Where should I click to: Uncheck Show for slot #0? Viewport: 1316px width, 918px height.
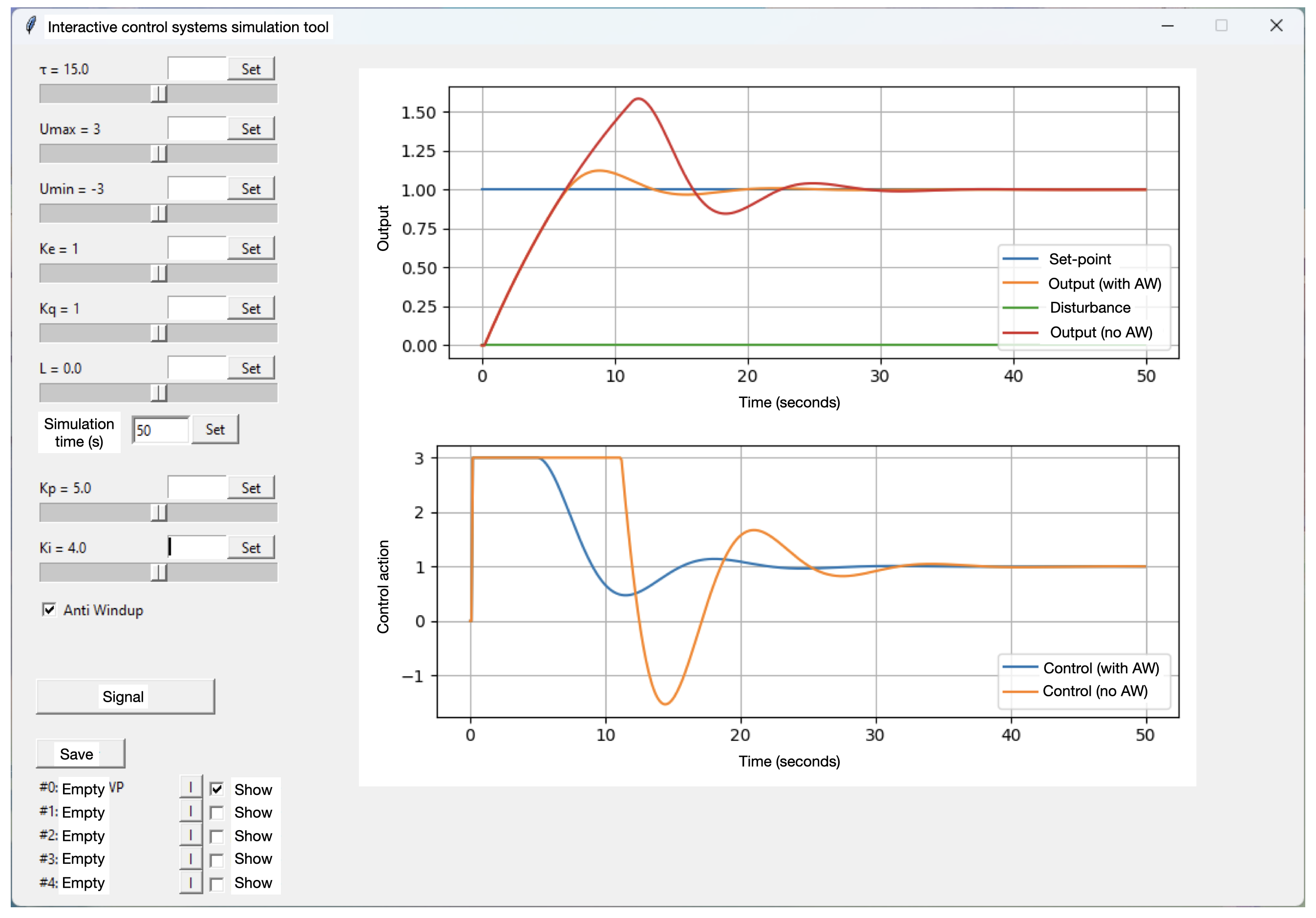click(217, 790)
